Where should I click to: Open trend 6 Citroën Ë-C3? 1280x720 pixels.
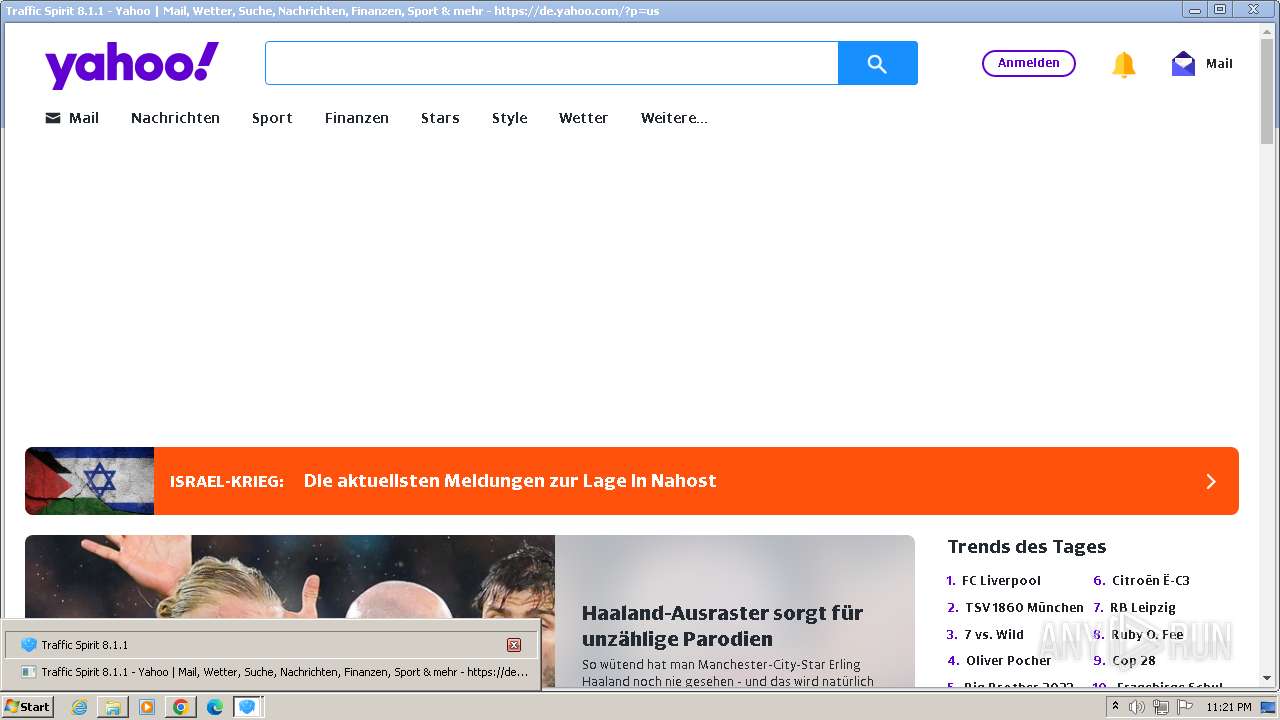1151,580
